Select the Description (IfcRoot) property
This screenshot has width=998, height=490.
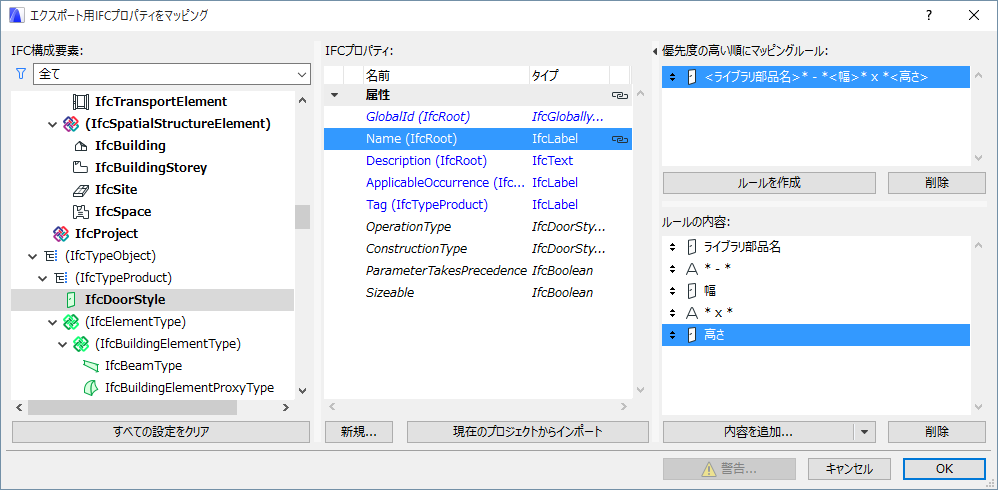pyautogui.click(x=426, y=161)
